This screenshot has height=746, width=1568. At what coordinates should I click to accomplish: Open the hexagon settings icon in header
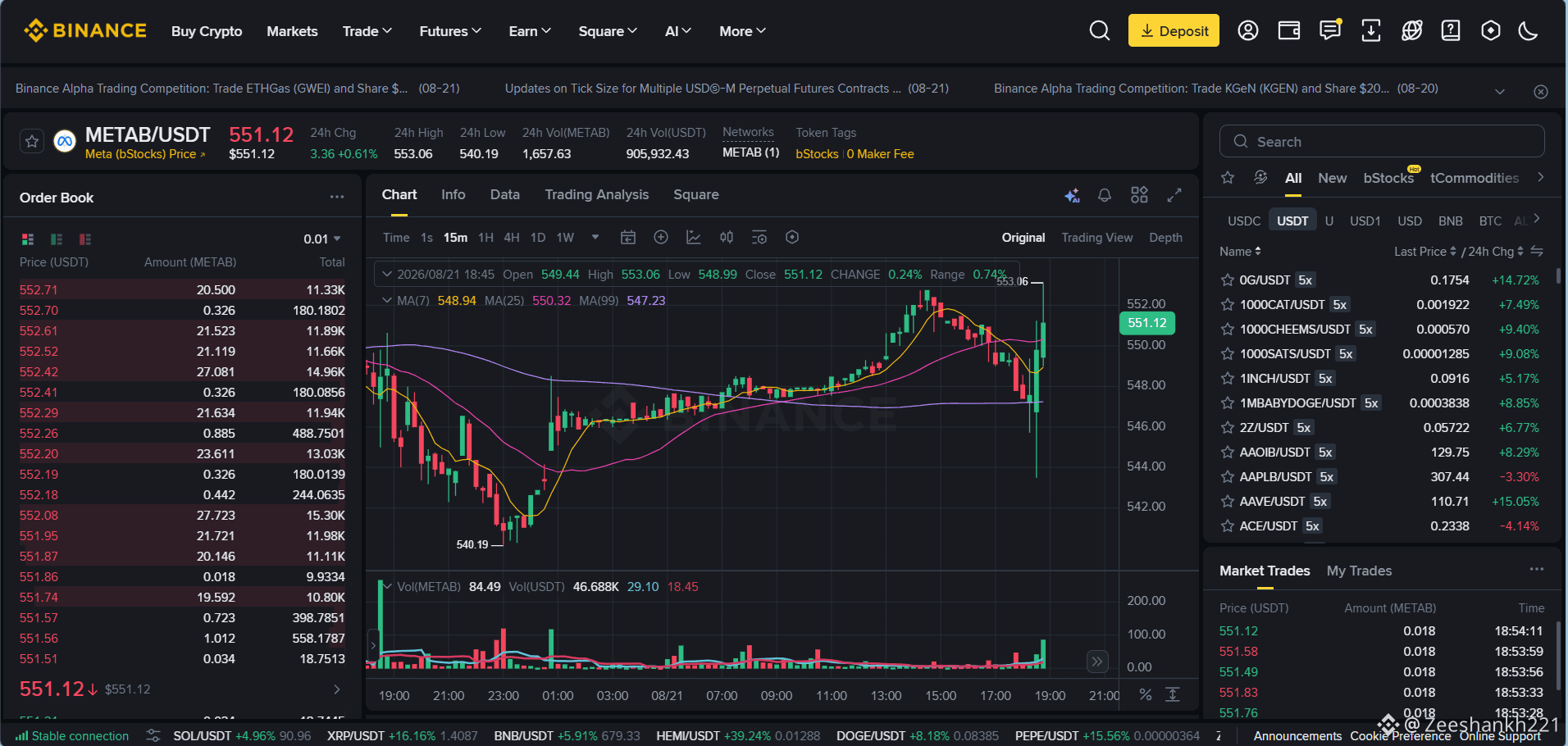(x=1491, y=31)
